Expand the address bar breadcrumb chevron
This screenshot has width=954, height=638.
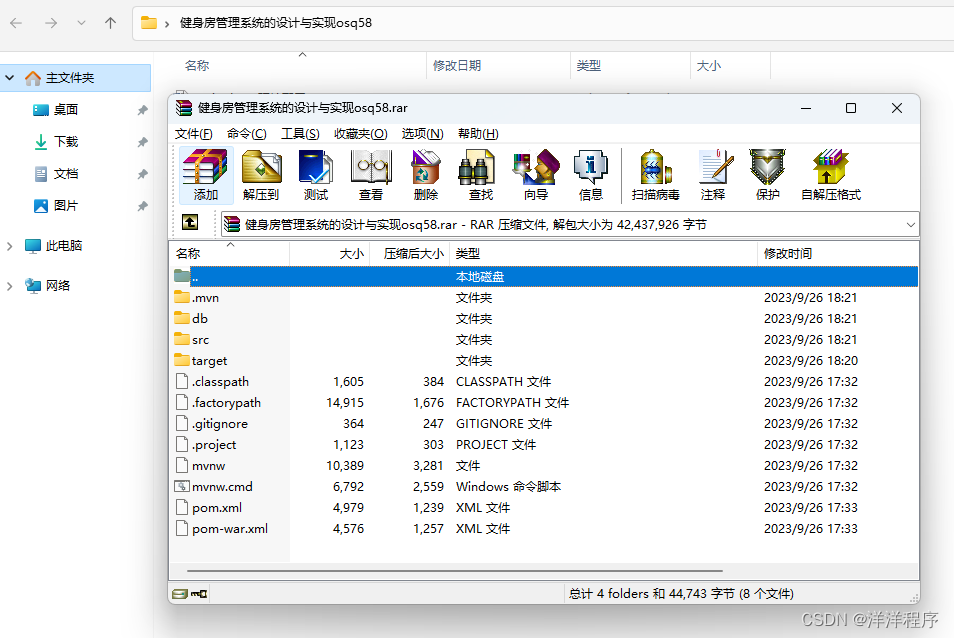[167, 24]
